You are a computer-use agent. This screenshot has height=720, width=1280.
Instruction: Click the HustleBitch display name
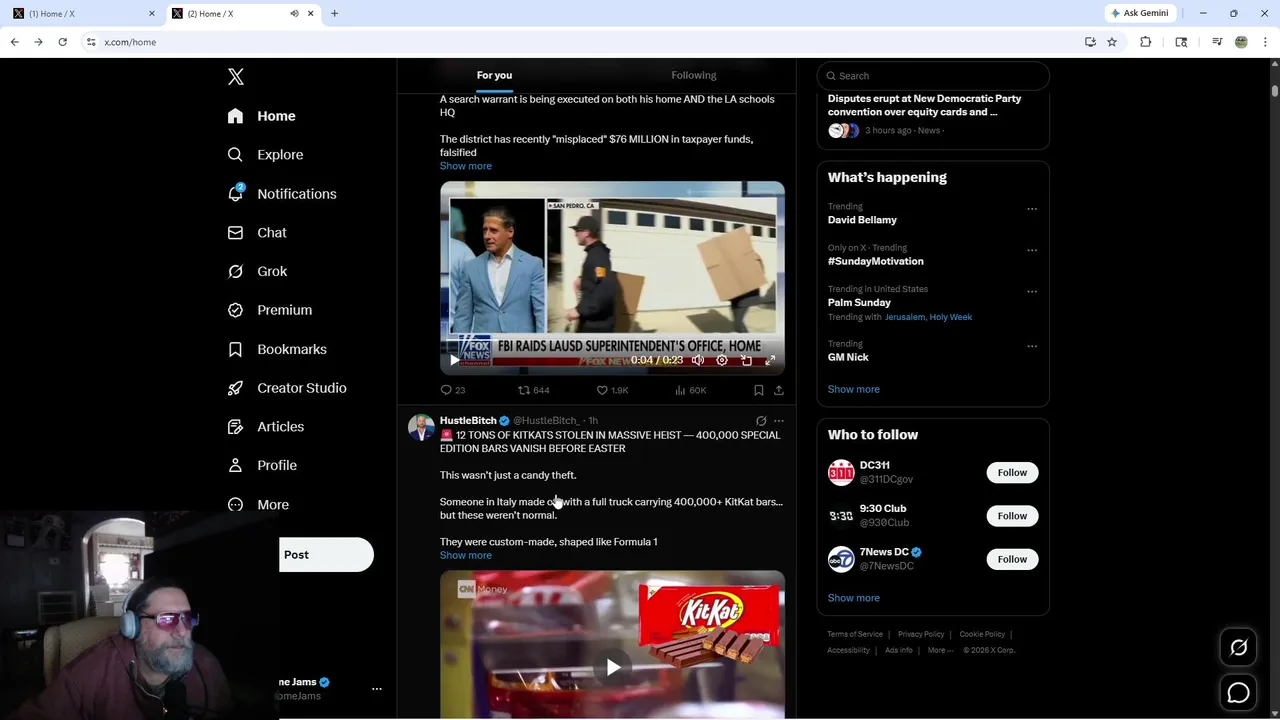pos(468,421)
